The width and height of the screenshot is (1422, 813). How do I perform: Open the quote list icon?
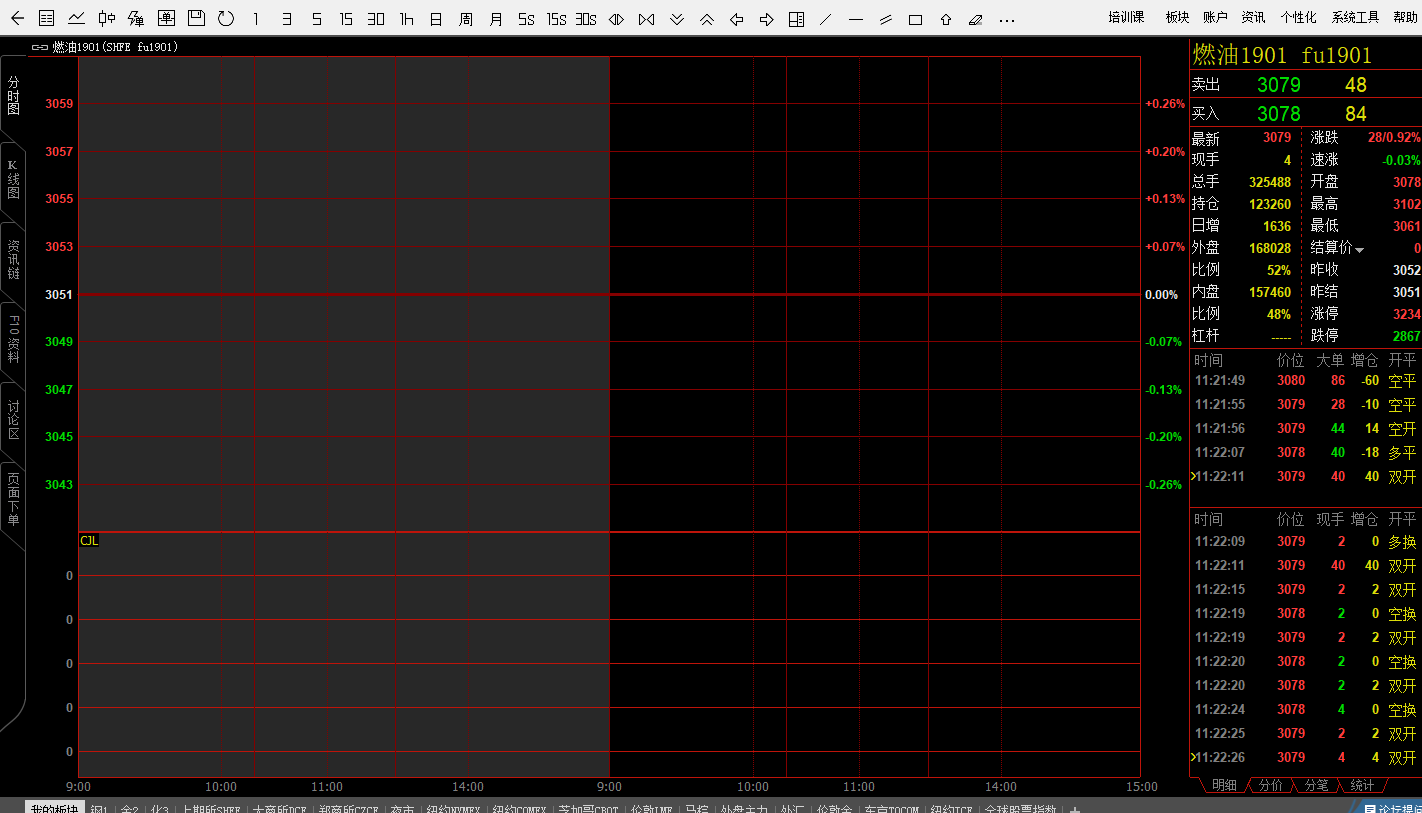[46, 18]
